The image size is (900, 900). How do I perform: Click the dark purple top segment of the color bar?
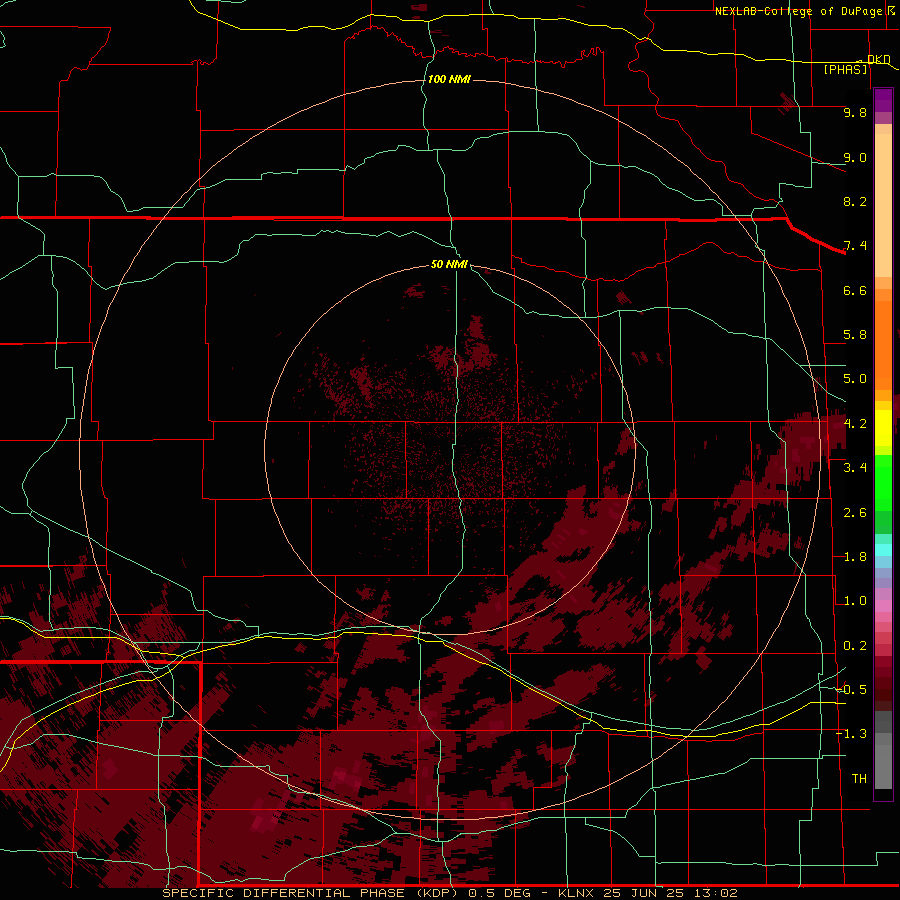click(883, 100)
